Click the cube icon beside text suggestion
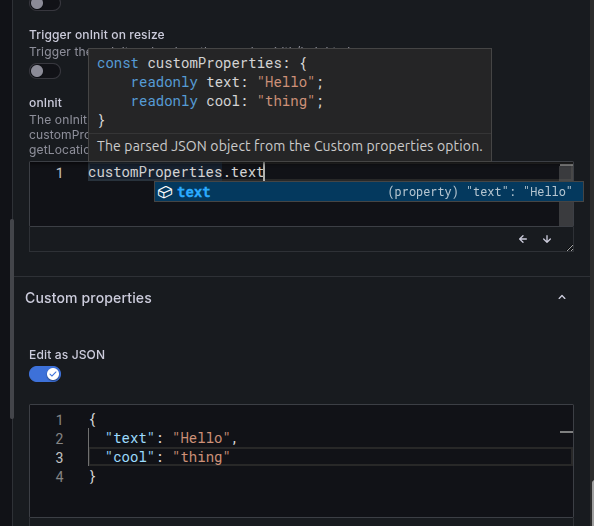594x526 pixels. click(165, 192)
